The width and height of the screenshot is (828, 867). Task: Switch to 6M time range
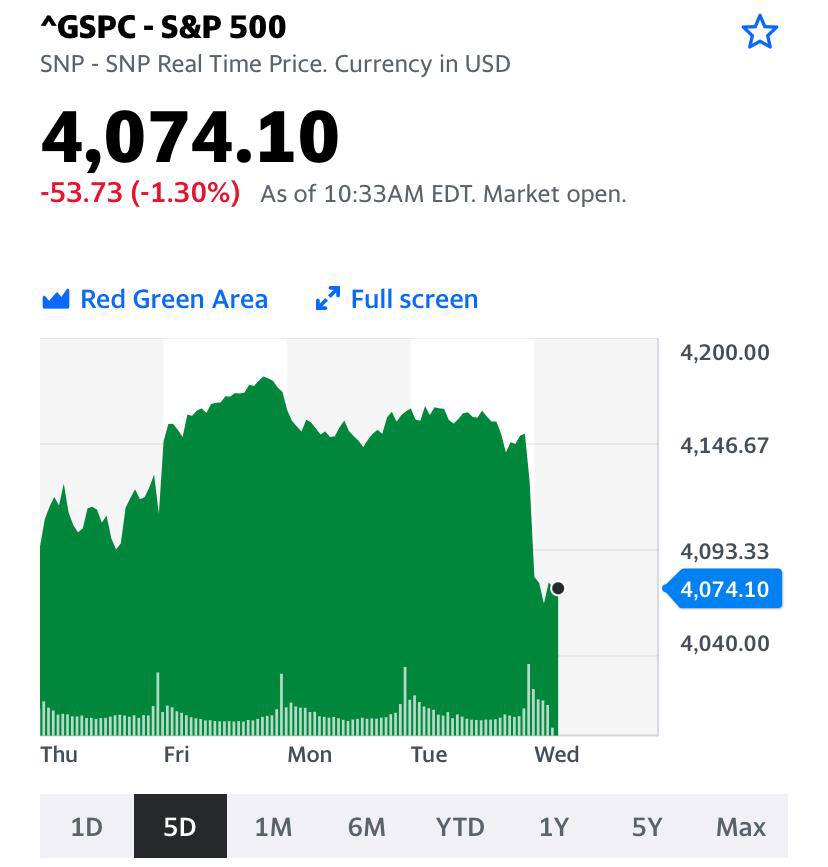(367, 827)
